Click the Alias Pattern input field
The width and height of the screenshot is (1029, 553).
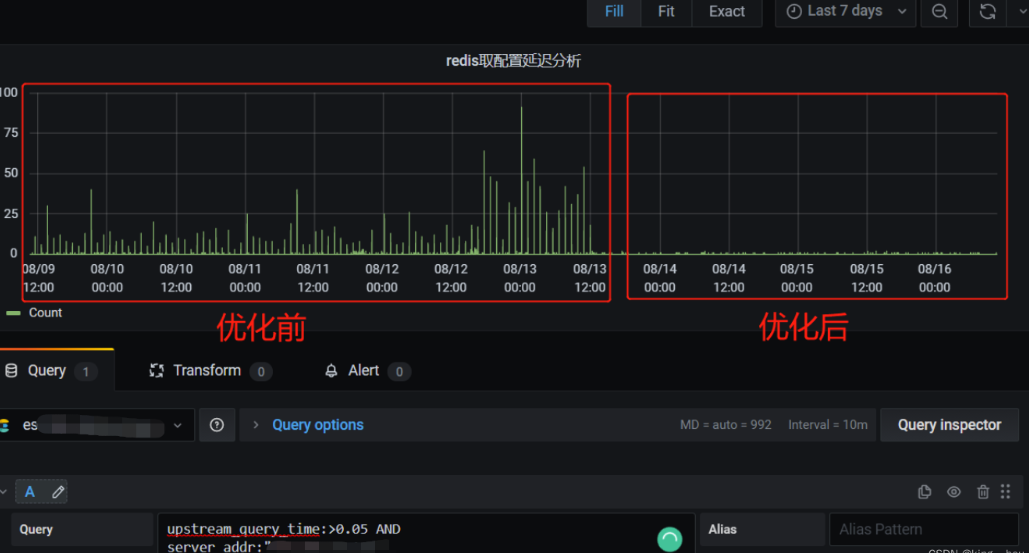point(923,530)
